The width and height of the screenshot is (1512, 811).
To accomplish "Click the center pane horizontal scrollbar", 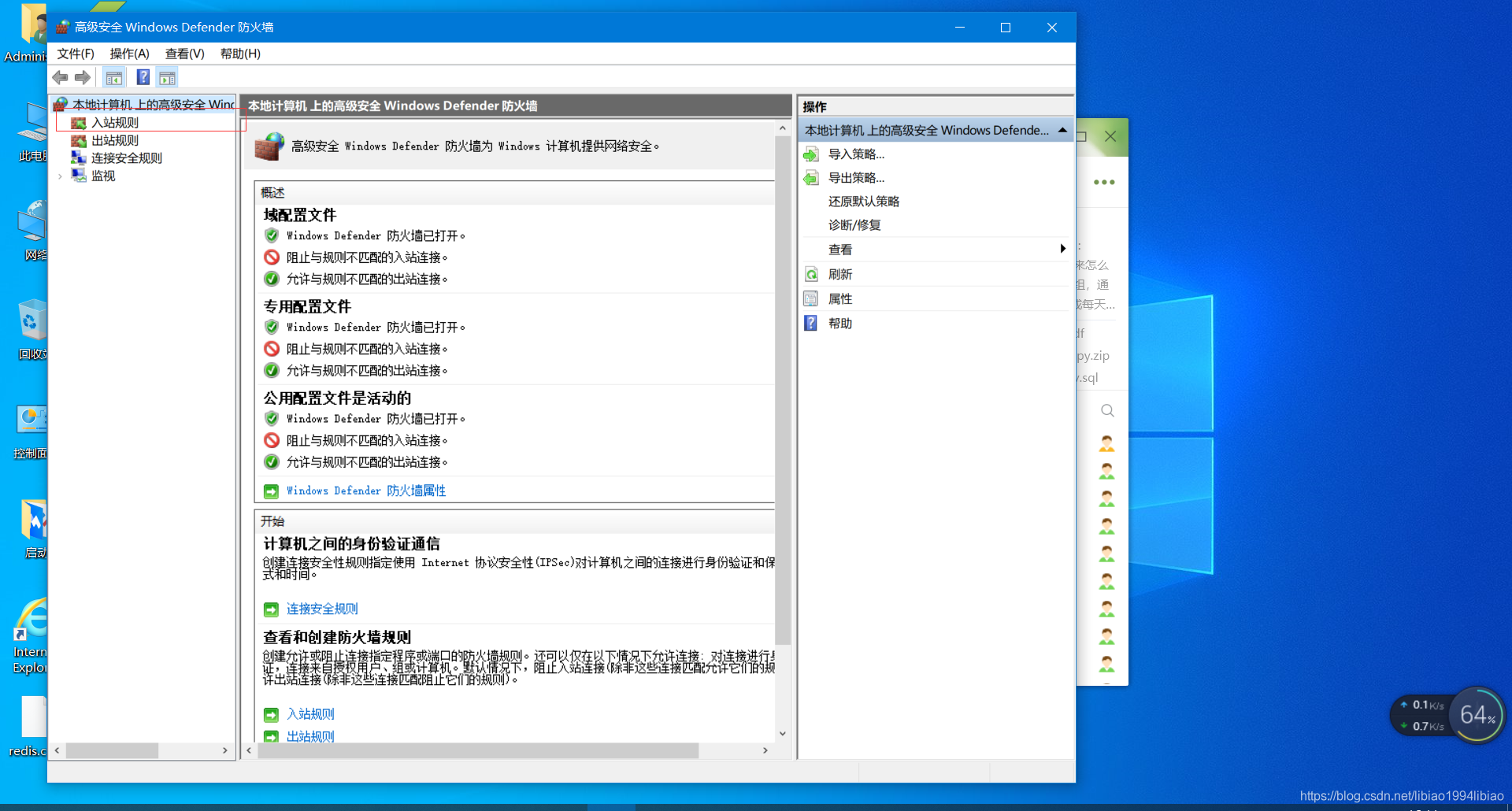I will point(477,750).
